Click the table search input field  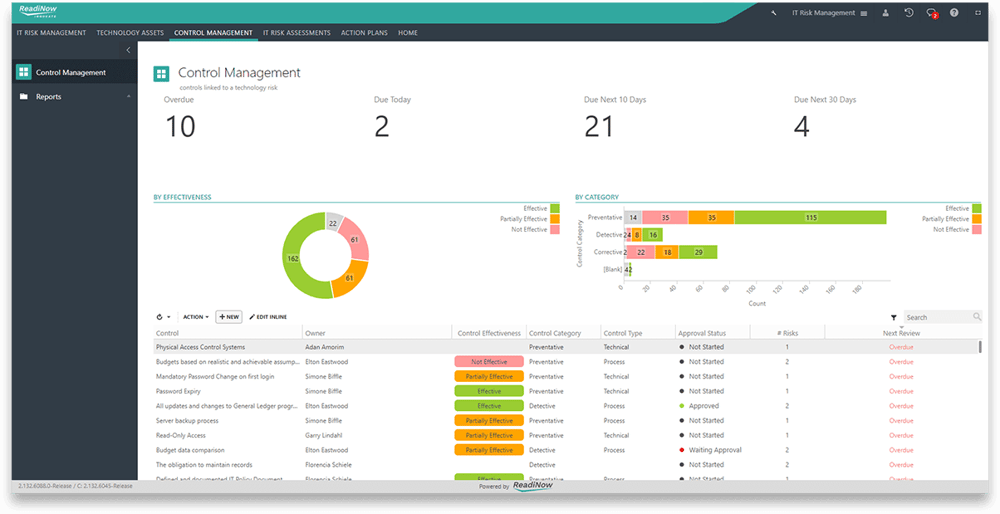pos(938,317)
